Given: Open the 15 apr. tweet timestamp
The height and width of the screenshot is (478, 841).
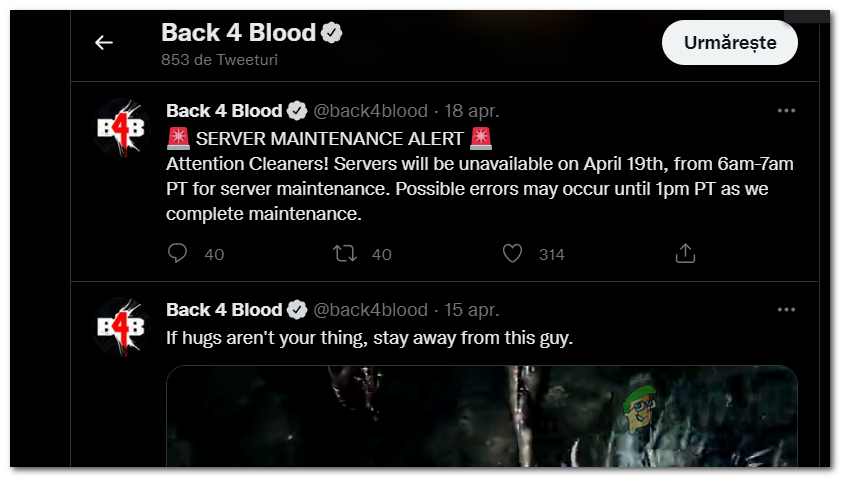Looking at the screenshot, I should tap(472, 309).
